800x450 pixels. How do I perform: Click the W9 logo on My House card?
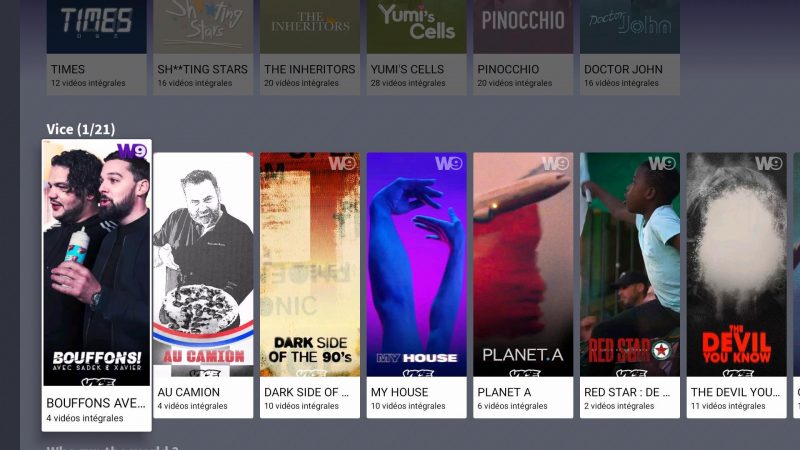(x=448, y=163)
